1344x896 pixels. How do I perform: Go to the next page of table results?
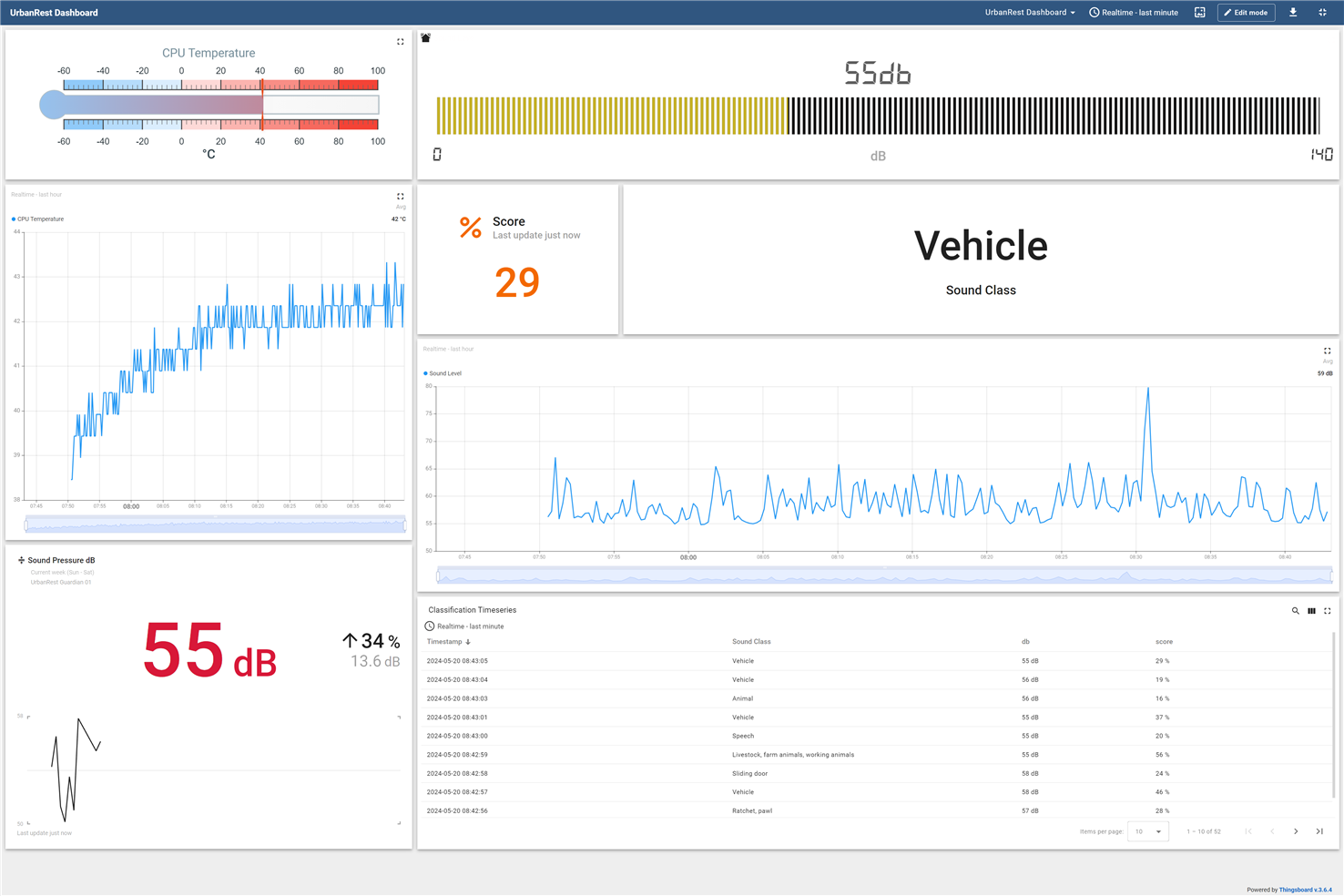pyautogui.click(x=1296, y=831)
